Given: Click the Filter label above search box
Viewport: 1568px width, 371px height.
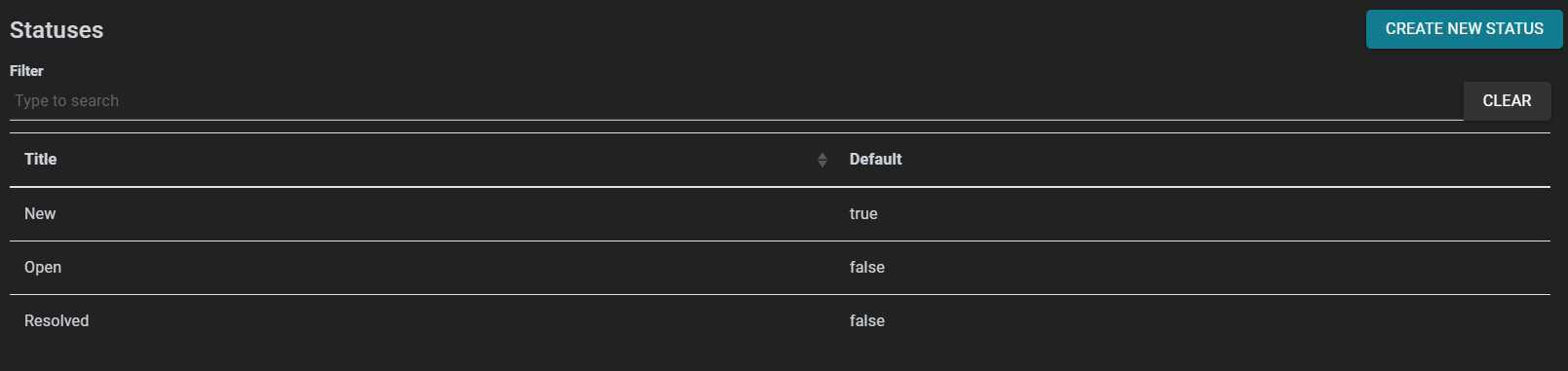Looking at the screenshot, I should [26, 71].
